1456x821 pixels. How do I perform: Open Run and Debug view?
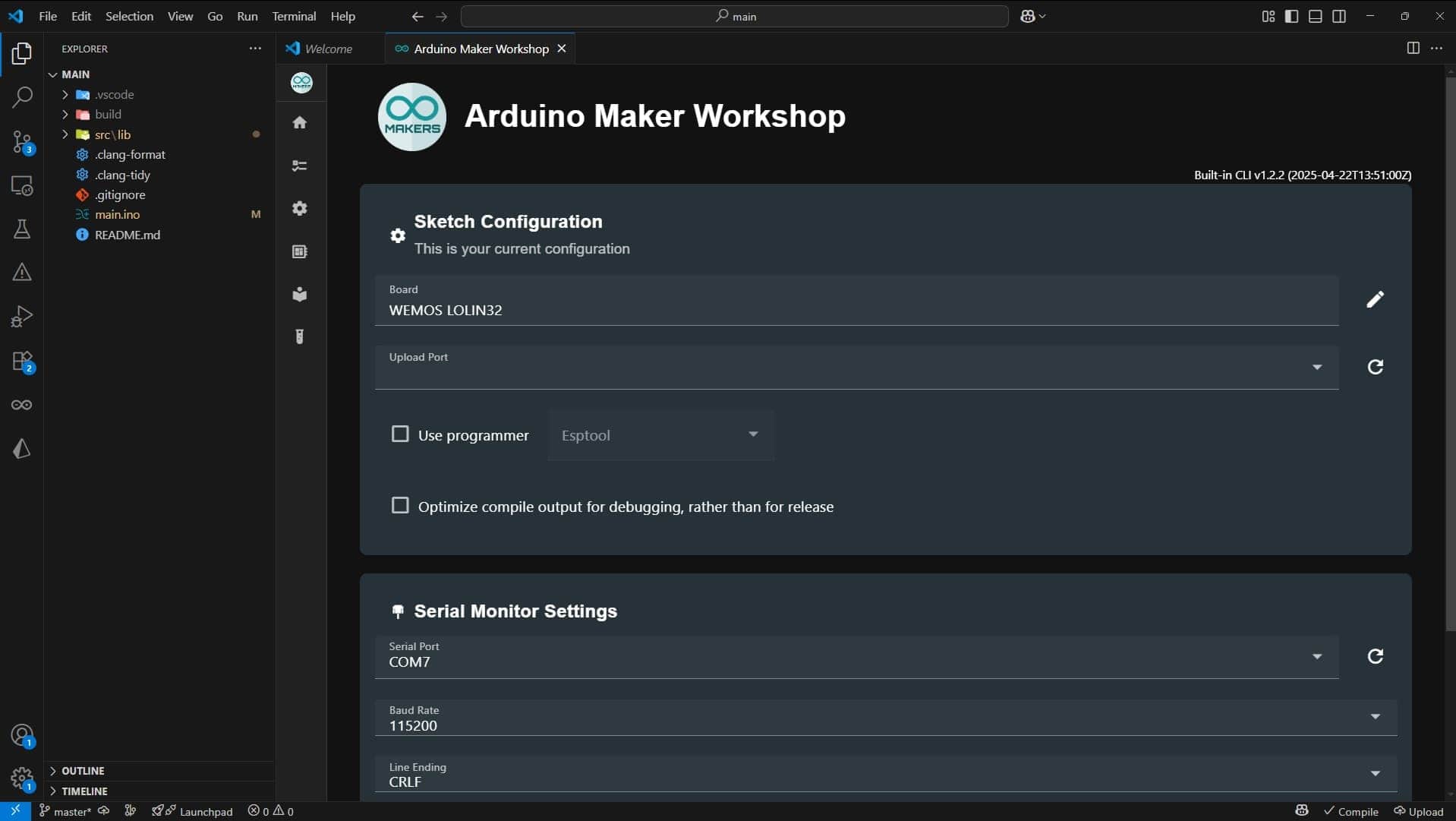click(x=22, y=316)
